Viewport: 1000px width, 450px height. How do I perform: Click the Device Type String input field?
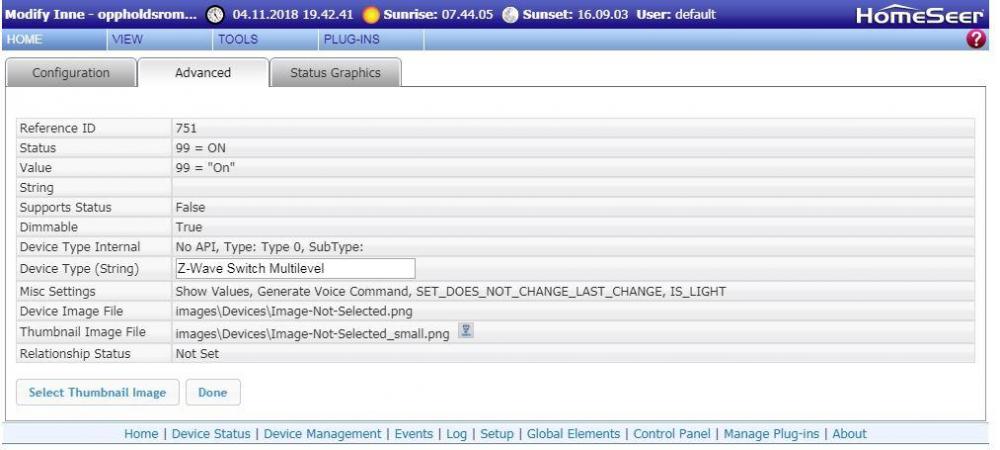click(294, 269)
